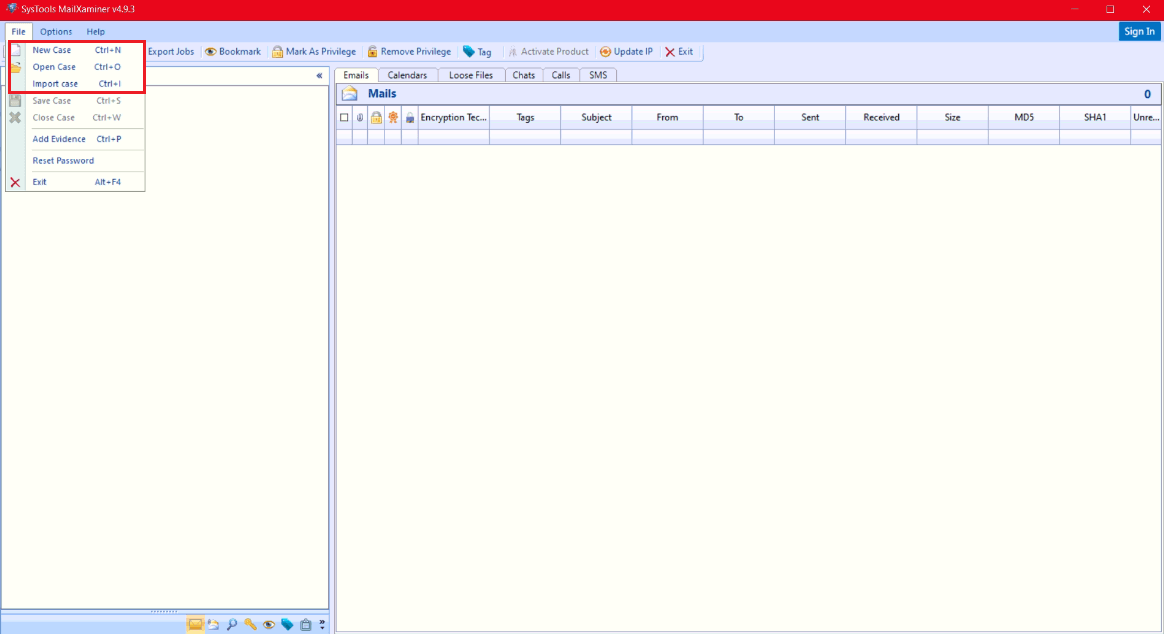This screenshot has height=634, width=1164.
Task: Select Add Evidence in File menu
Action: tap(76, 139)
